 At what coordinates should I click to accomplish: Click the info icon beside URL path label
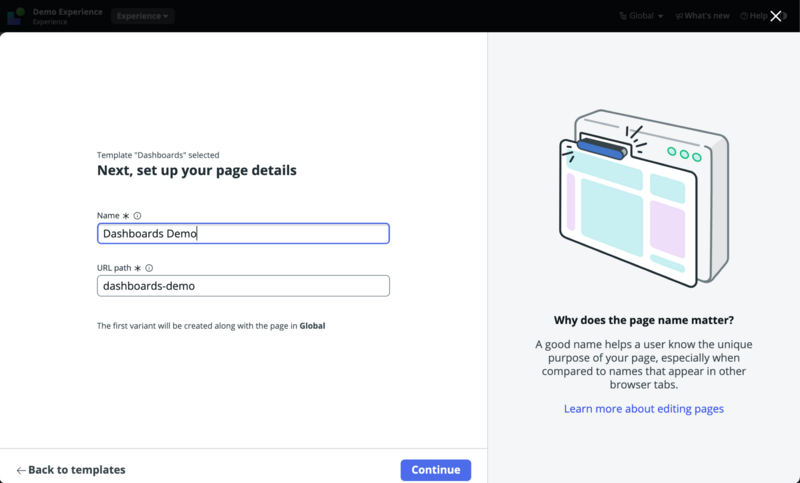click(149, 268)
